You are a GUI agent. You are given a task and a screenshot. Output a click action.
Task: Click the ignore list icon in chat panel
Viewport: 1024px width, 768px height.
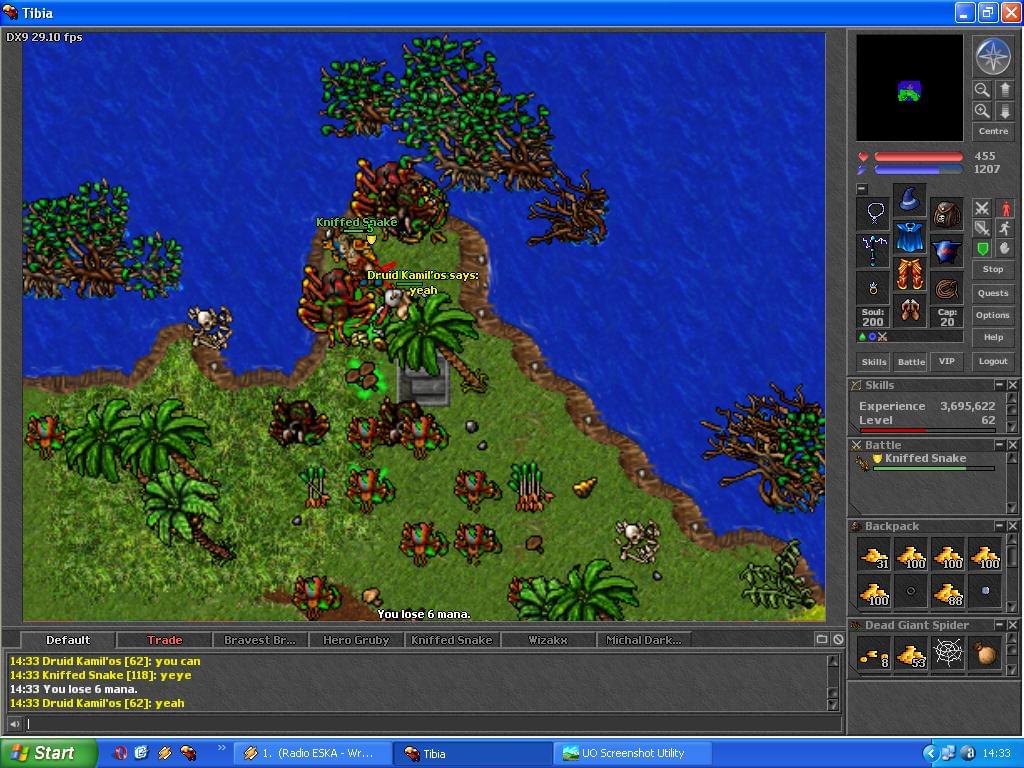click(838, 639)
